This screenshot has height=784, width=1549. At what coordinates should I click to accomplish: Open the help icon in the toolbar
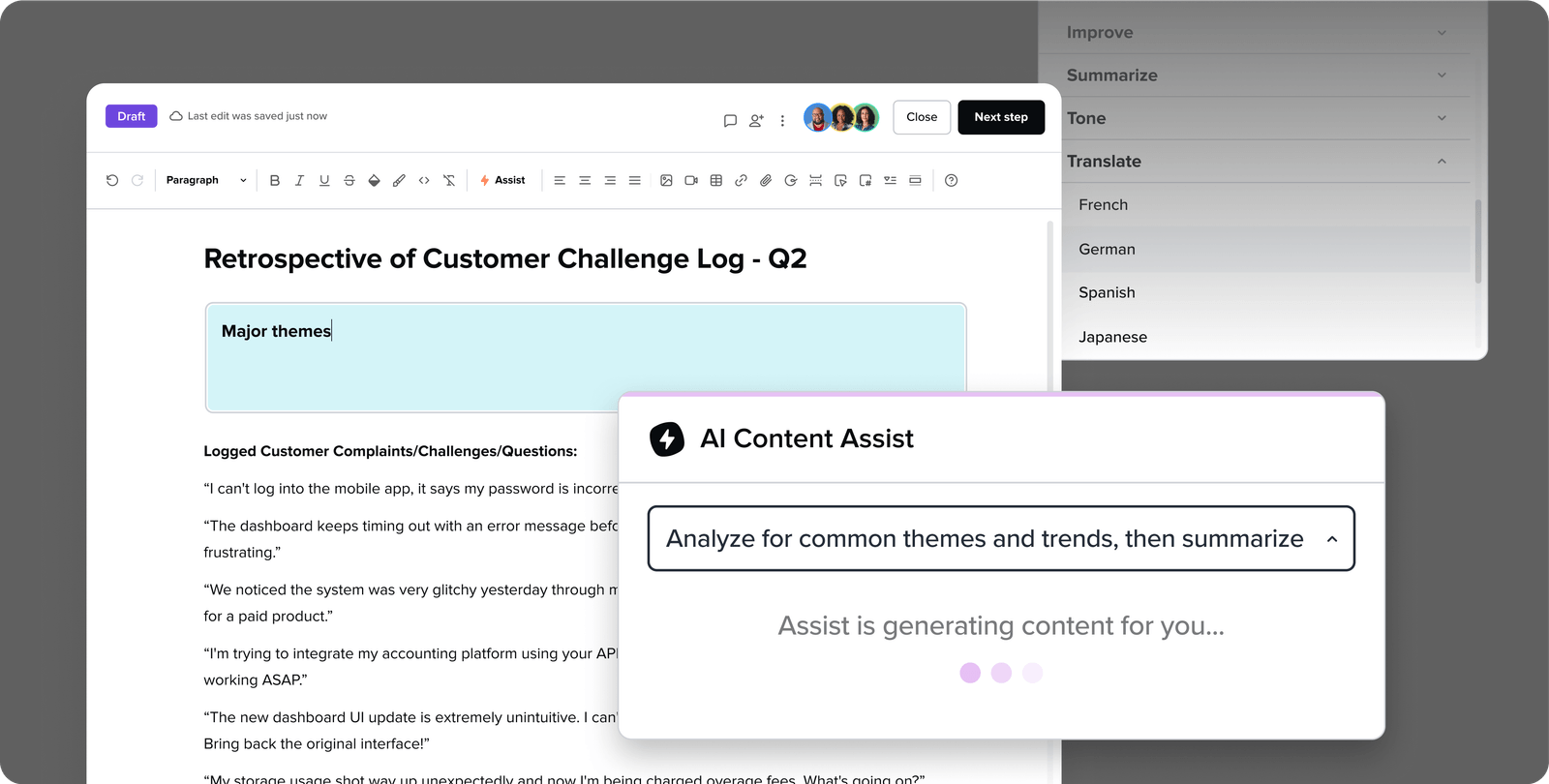(x=951, y=180)
